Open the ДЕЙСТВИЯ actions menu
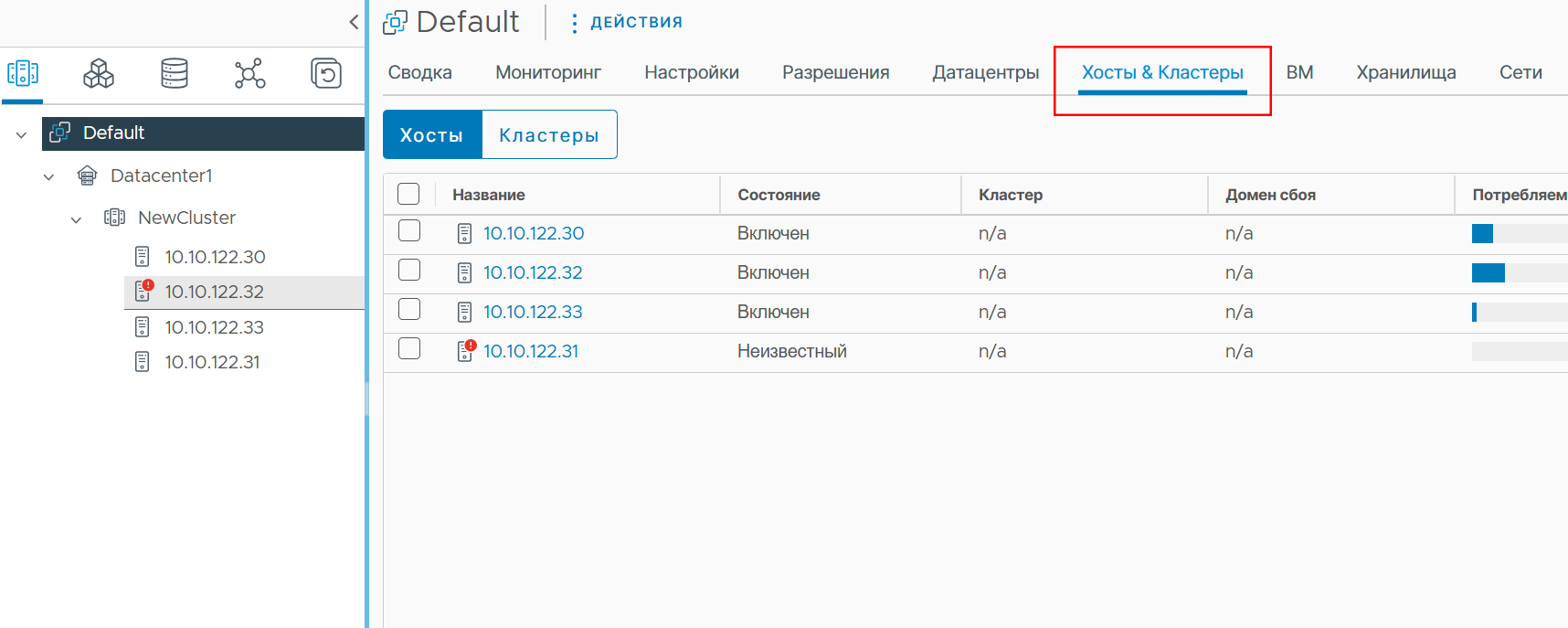The height and width of the screenshot is (628, 1568). [636, 22]
